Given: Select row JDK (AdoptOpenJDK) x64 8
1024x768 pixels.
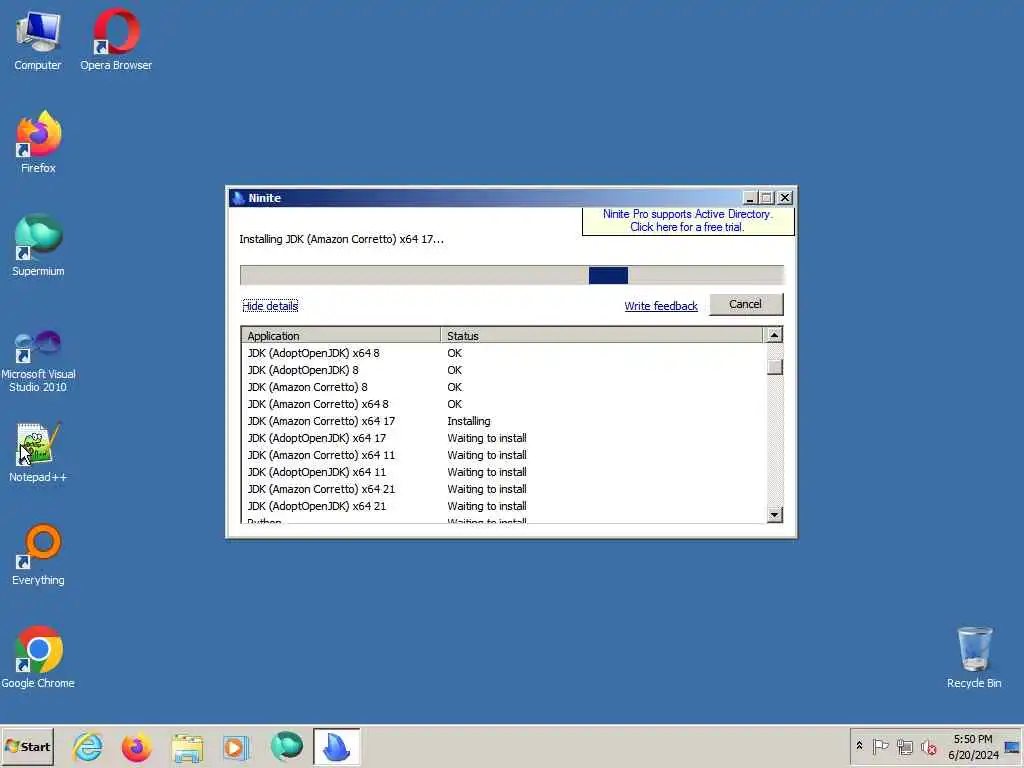Looking at the screenshot, I should click(x=503, y=353).
